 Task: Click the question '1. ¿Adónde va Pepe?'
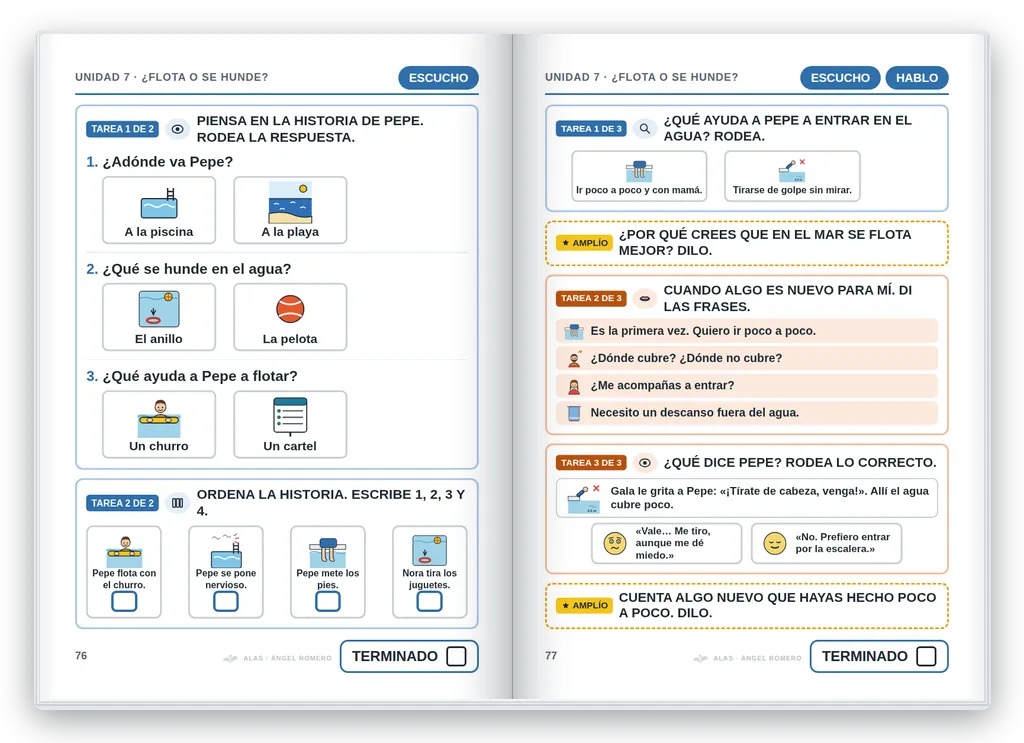(159, 162)
